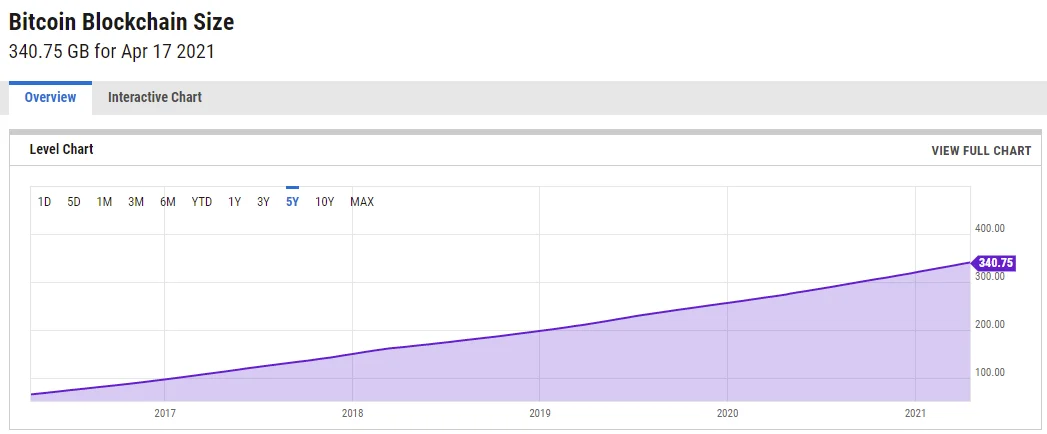Pick the 10Y time range

click(325, 202)
